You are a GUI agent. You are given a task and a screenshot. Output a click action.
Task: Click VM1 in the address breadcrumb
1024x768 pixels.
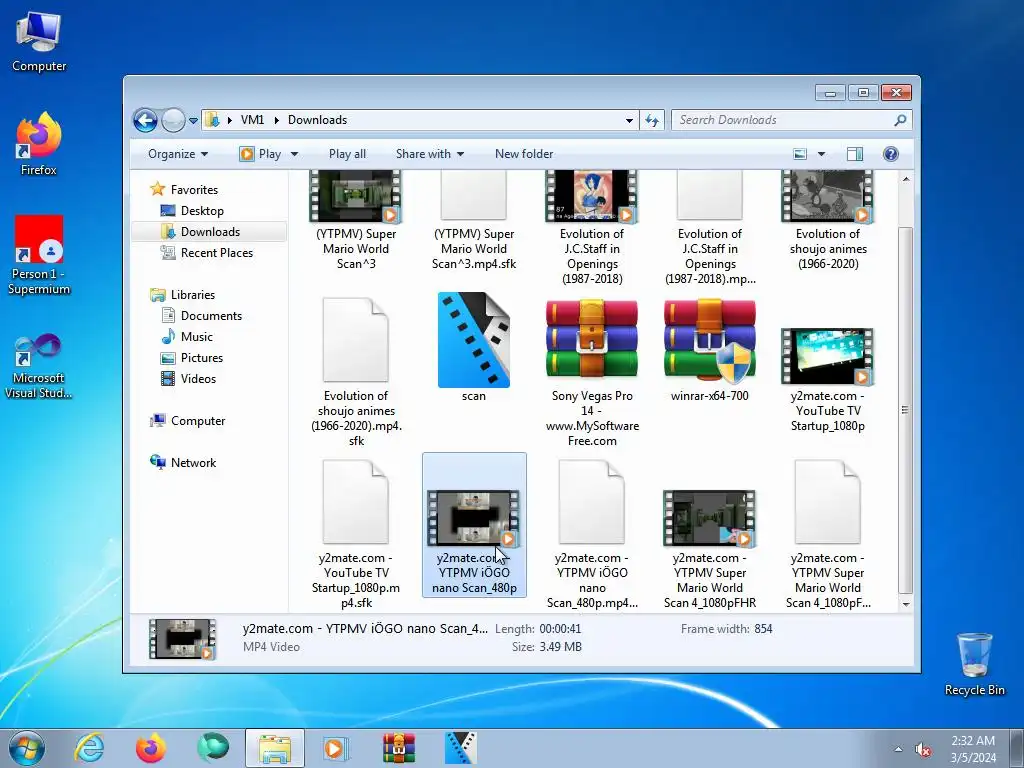click(x=252, y=120)
